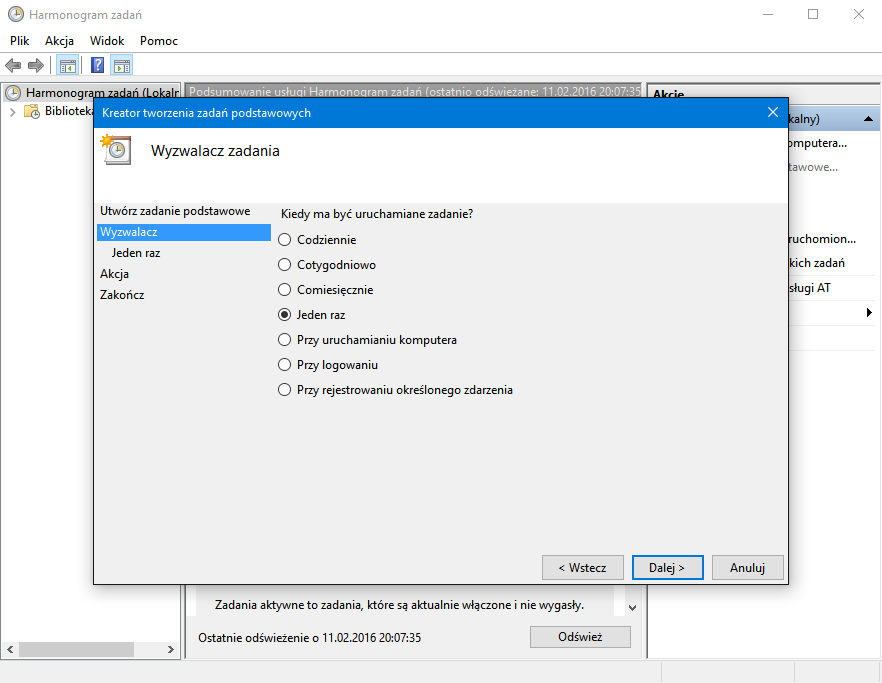Expand the Biblioteka tree node chevron
882x683 pixels.
(13, 112)
